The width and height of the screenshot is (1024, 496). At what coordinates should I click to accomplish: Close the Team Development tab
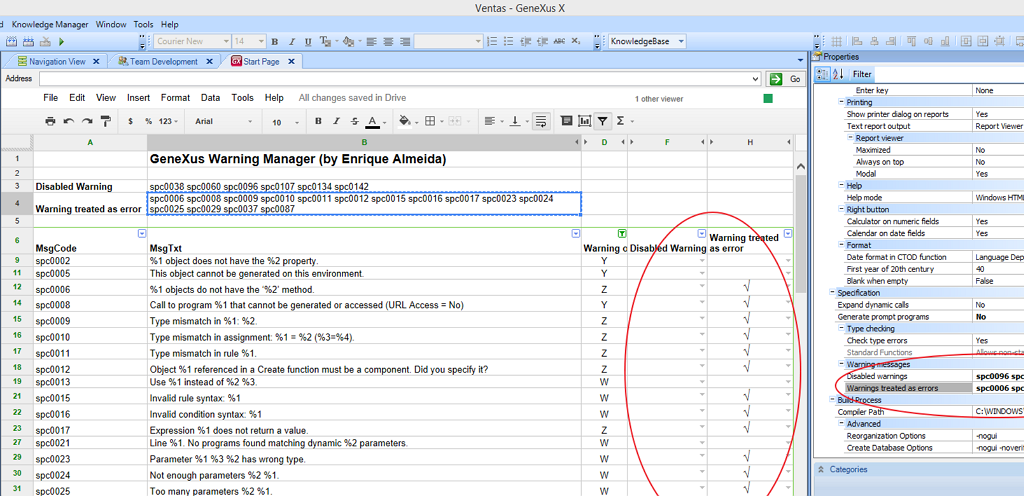[x=209, y=61]
